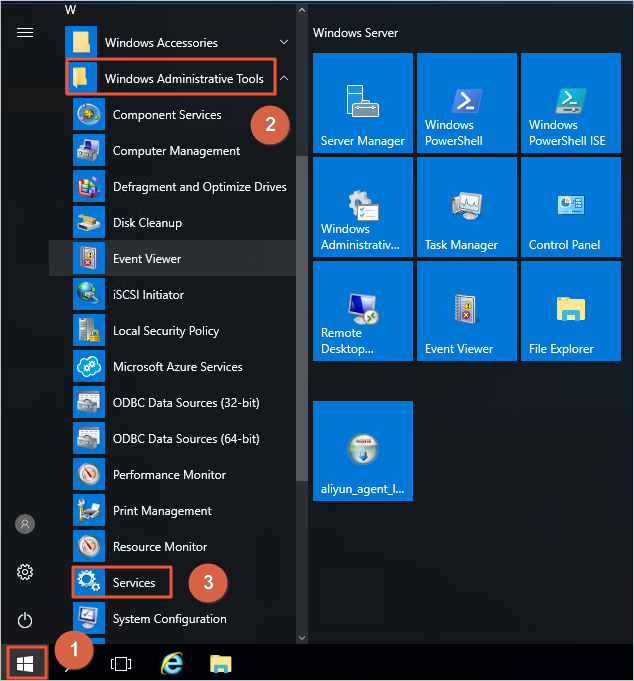Open ODBC Data Sources (32-bit)
The width and height of the screenshot is (634, 681).
click(x=172, y=403)
